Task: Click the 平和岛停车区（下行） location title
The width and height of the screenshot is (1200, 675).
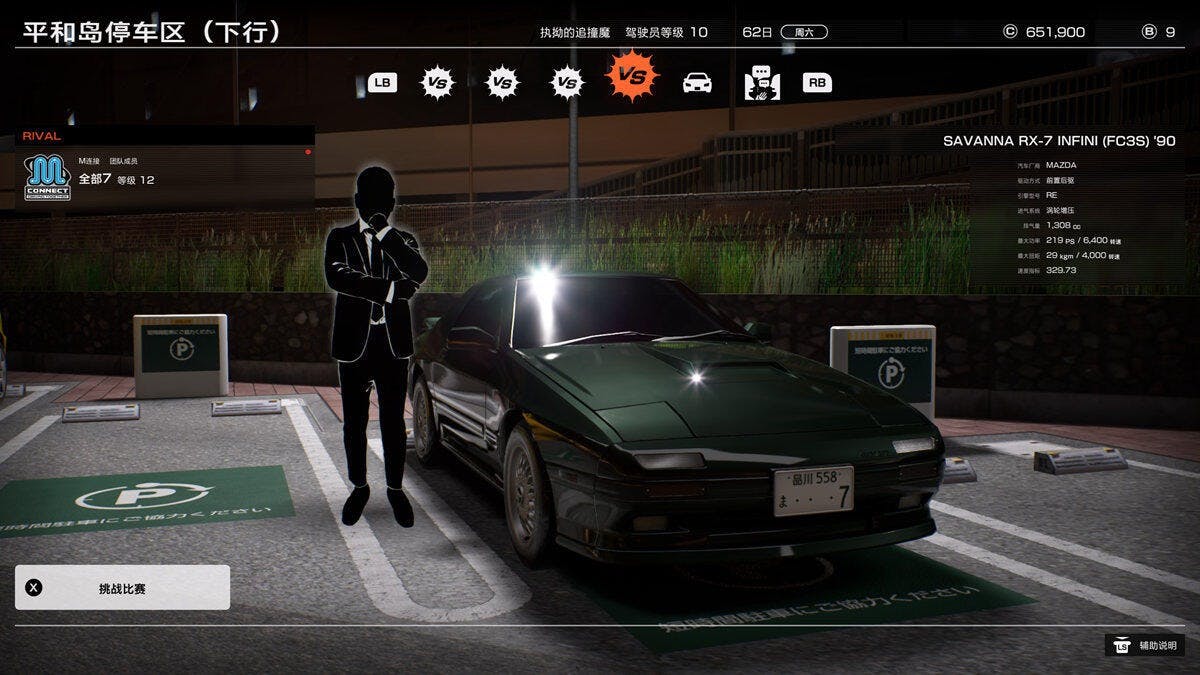Action: point(152,31)
